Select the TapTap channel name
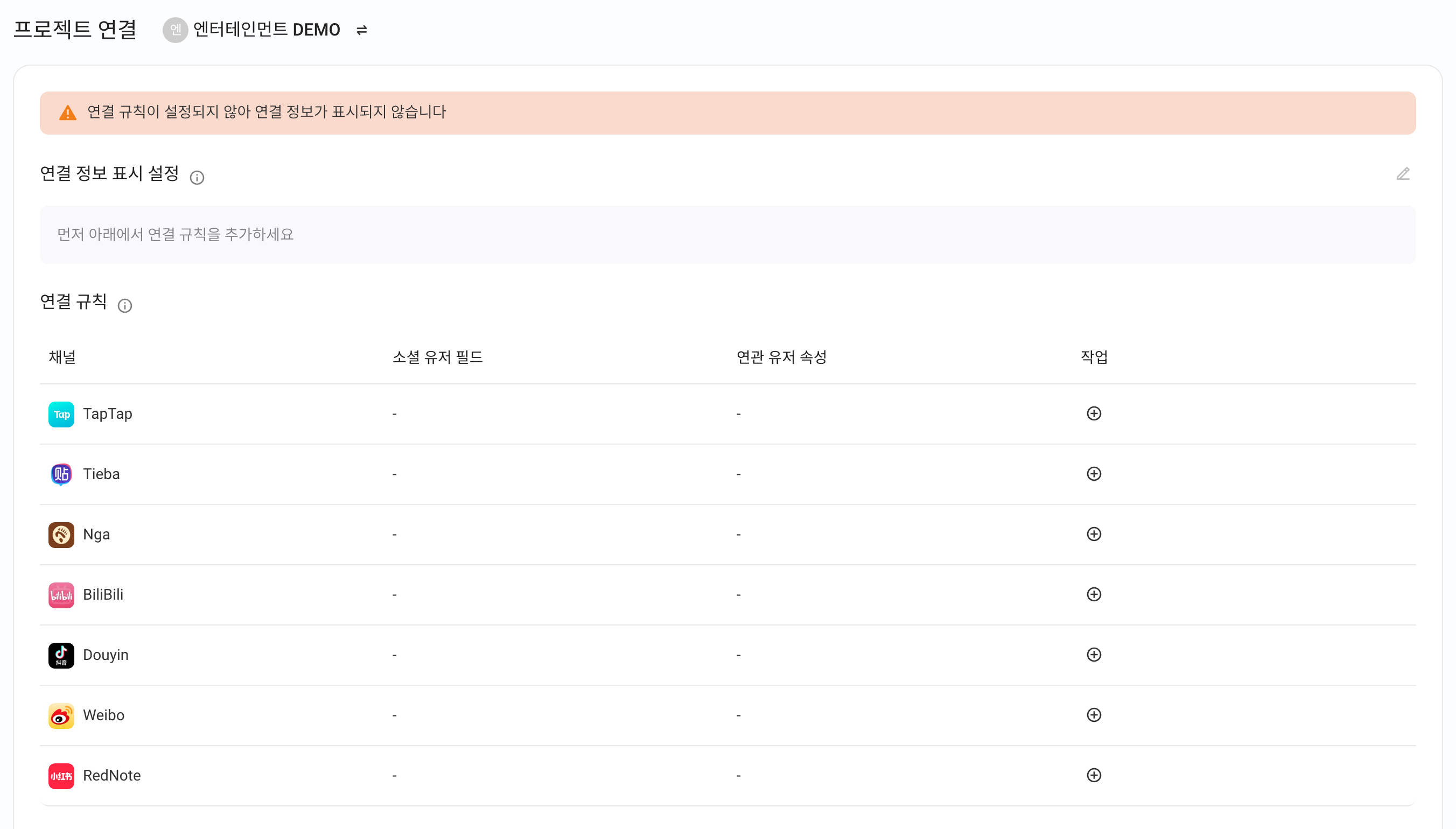 tap(108, 414)
